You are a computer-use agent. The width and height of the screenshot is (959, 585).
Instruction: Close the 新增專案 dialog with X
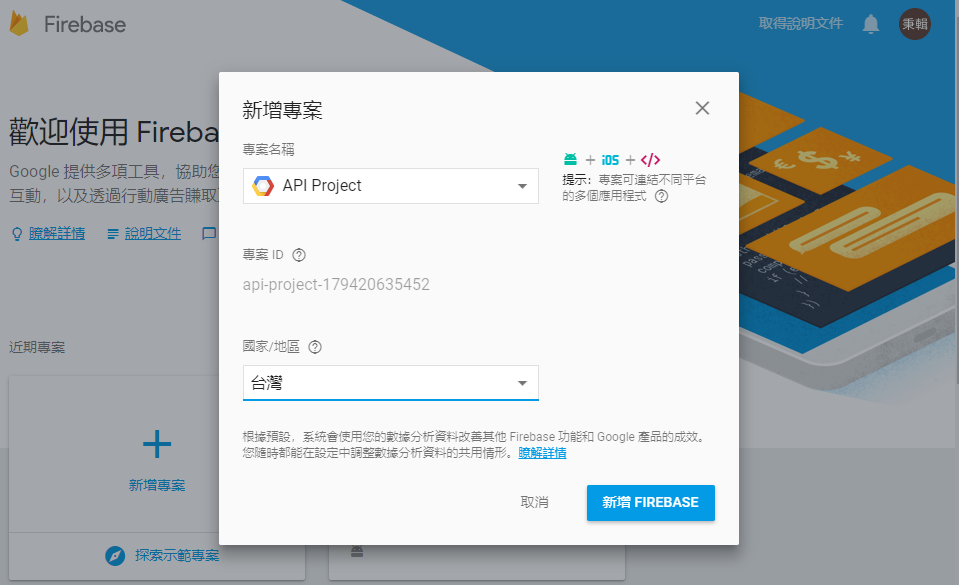702,108
